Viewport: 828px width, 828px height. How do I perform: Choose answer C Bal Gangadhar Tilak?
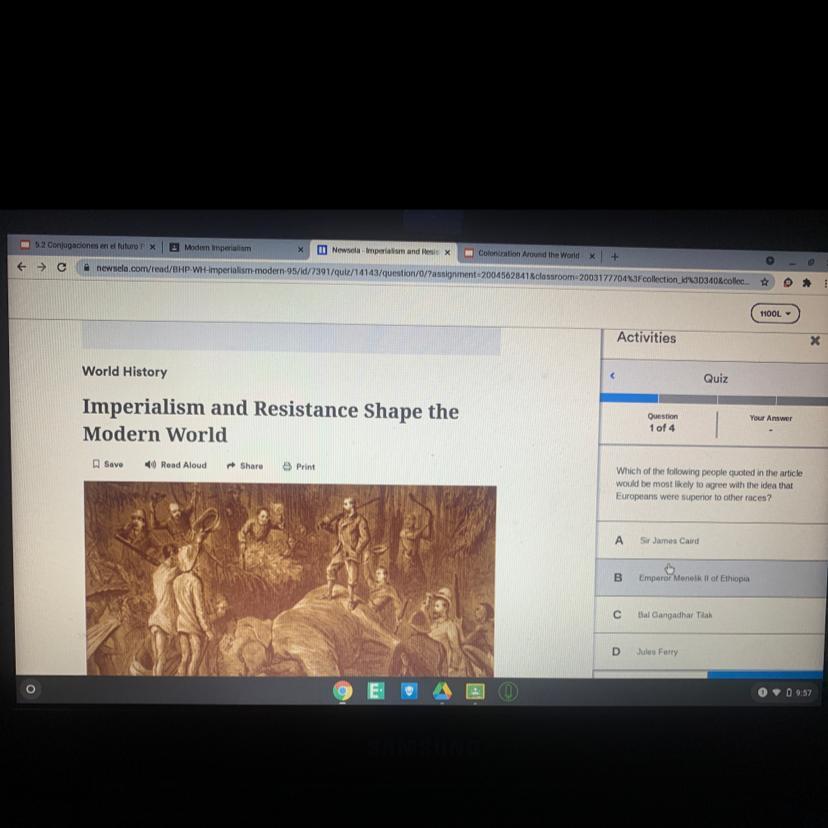pos(710,615)
